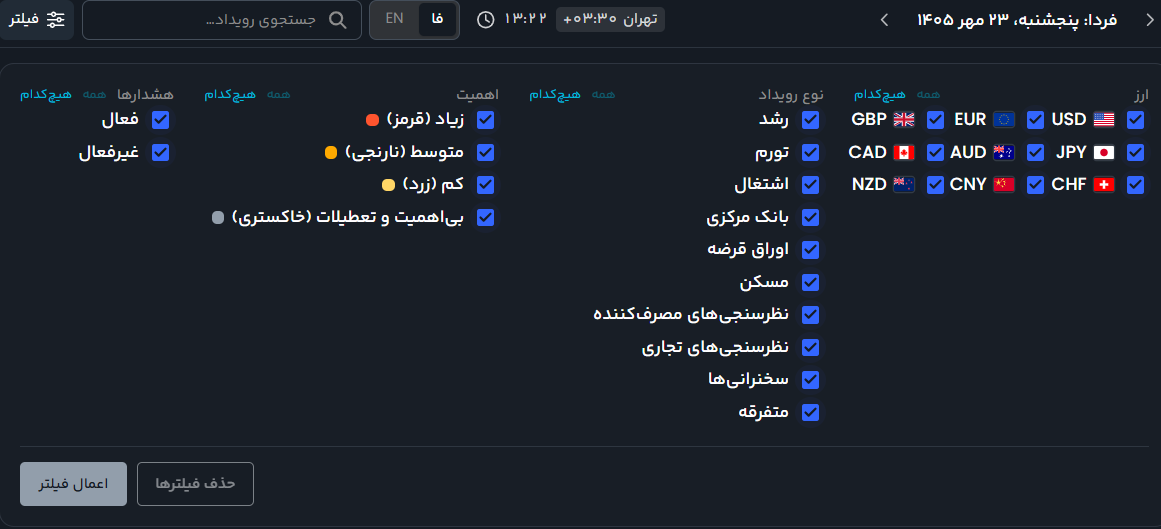Click the NZD New Zealand flag icon
The width and height of the screenshot is (1161, 529).
[904, 184]
